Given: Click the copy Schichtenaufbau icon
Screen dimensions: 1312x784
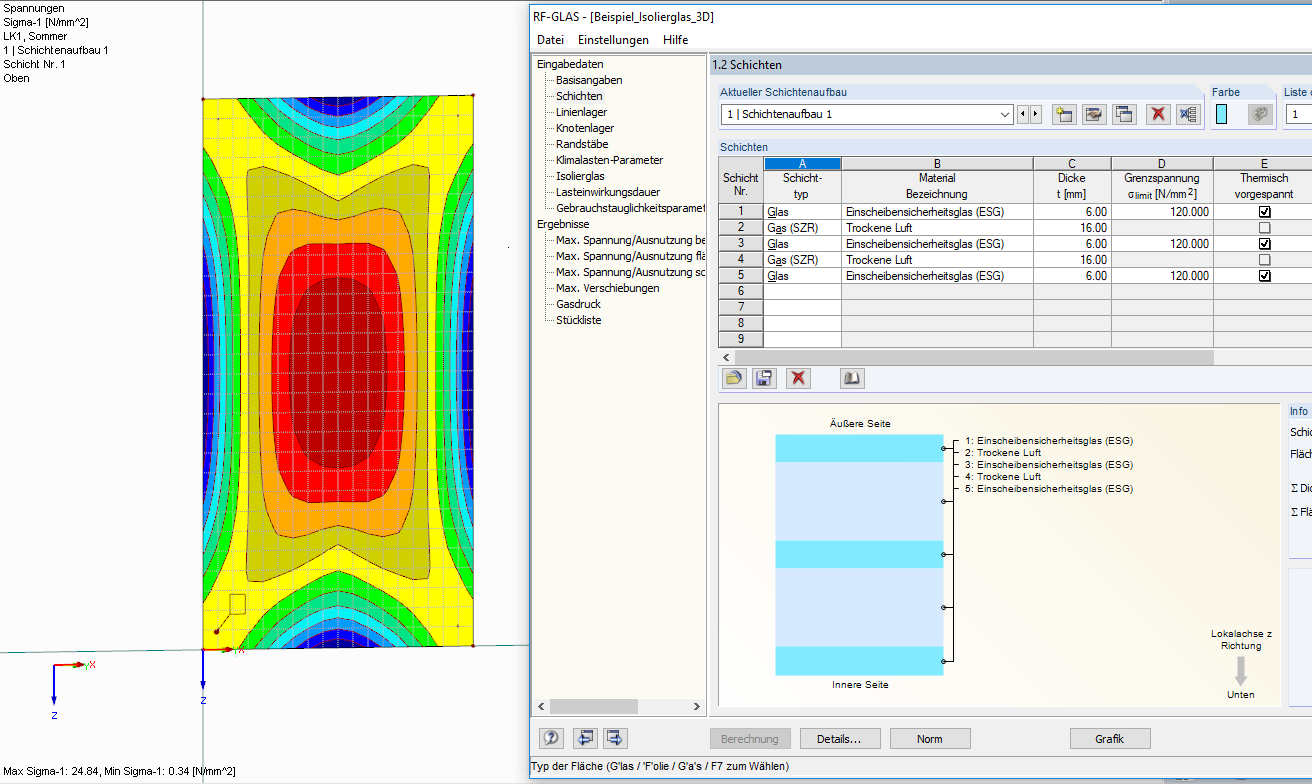Looking at the screenshot, I should [1124, 114].
